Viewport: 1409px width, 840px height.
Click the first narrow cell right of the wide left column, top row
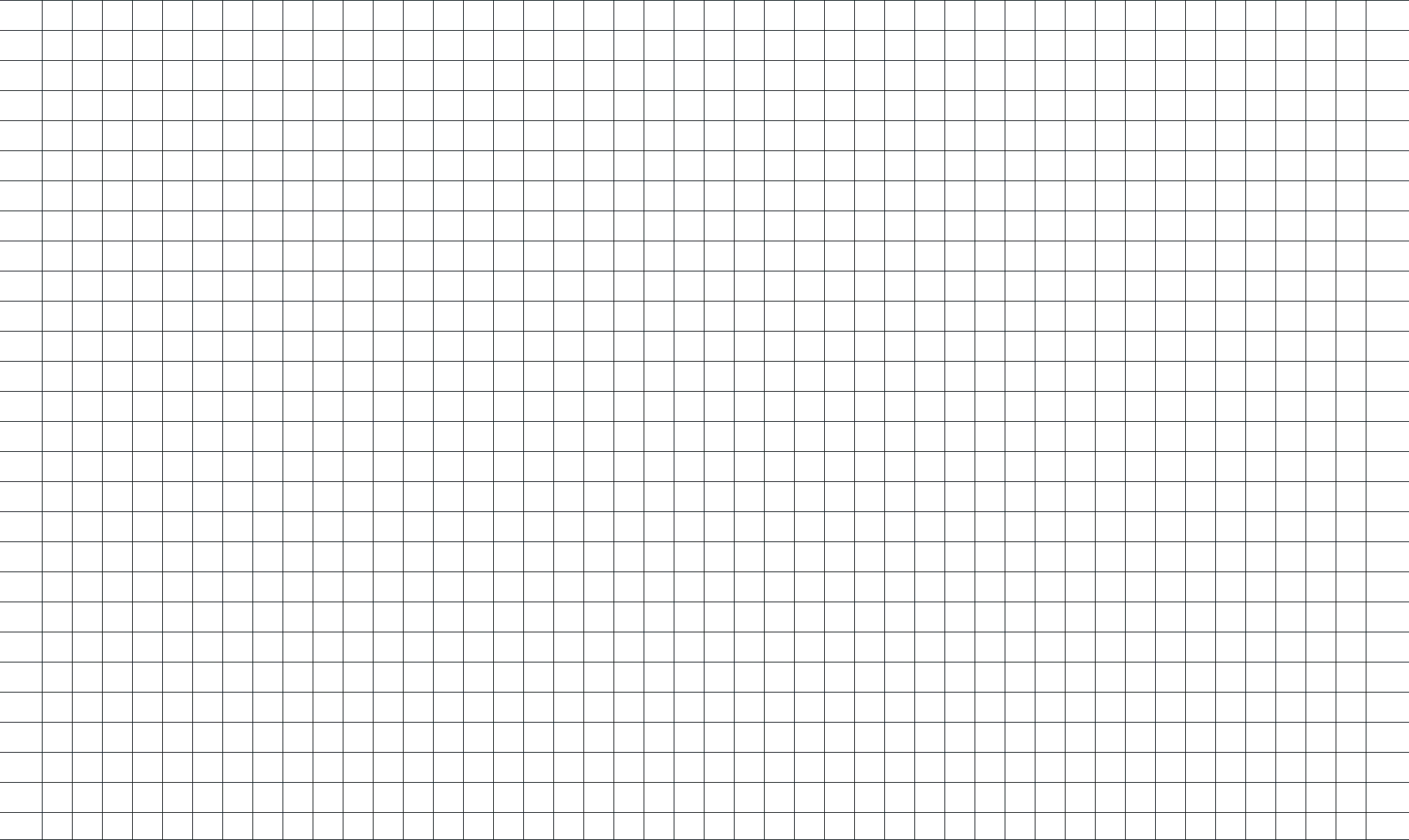click(58, 18)
